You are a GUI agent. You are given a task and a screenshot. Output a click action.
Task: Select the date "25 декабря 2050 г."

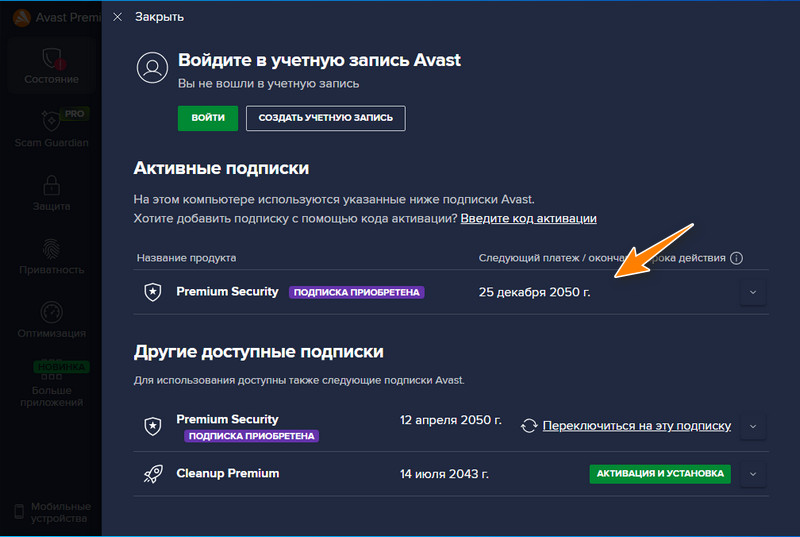[534, 292]
